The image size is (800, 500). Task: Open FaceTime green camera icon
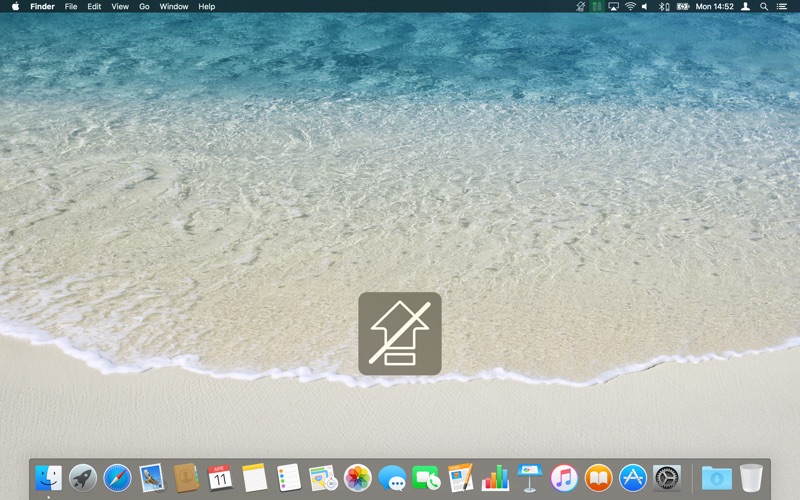pyautogui.click(x=426, y=478)
